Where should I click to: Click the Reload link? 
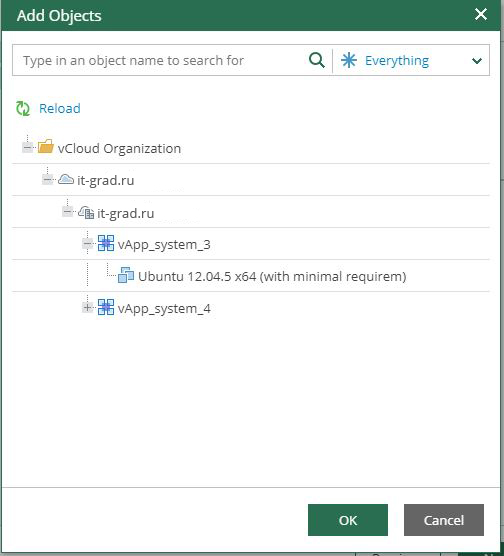[60, 109]
